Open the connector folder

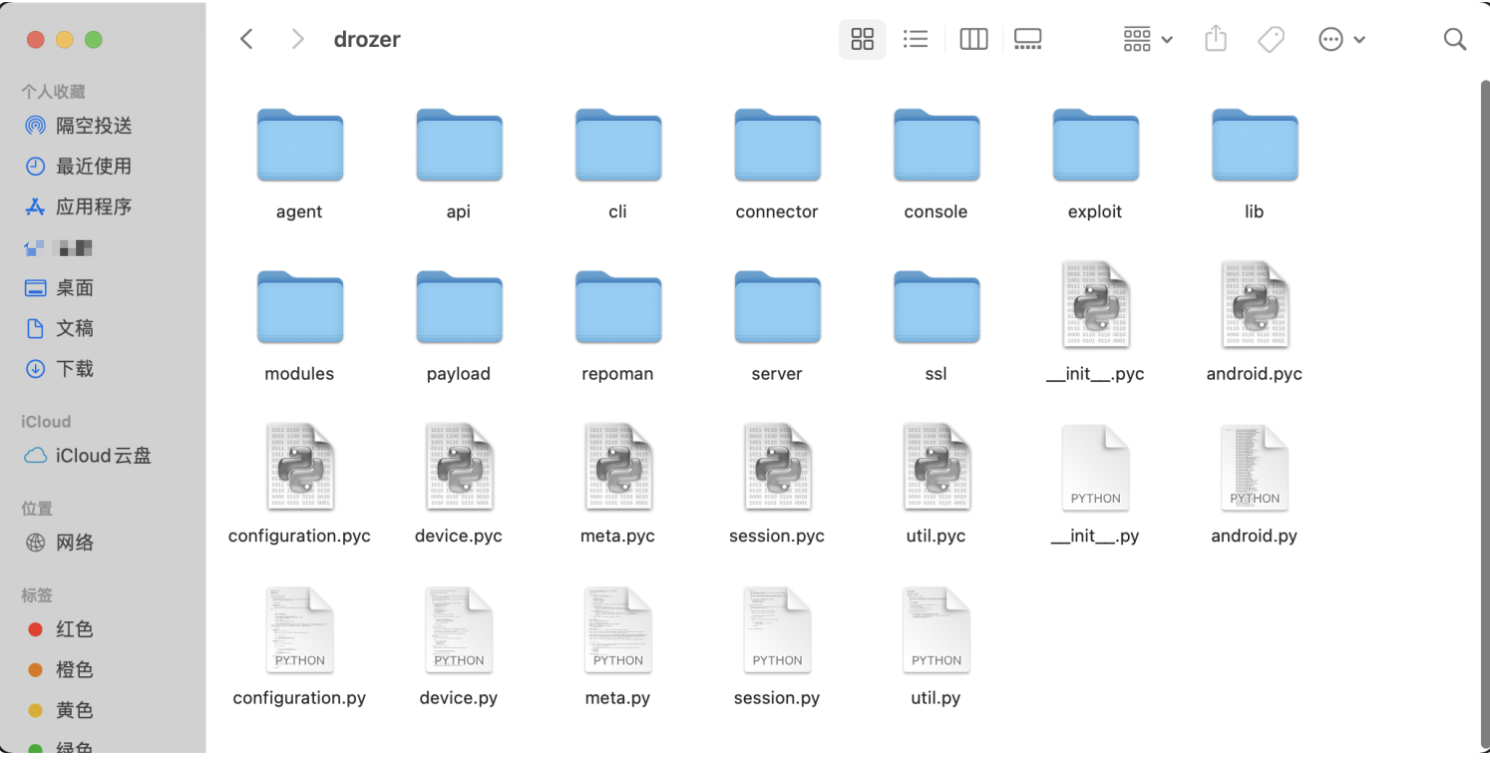777,146
